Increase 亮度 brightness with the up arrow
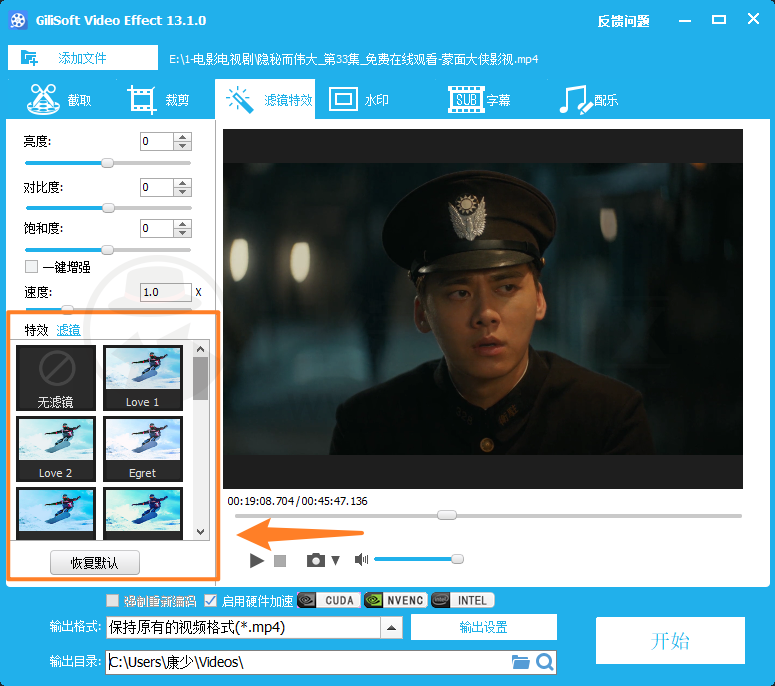This screenshot has width=775, height=686. click(x=183, y=137)
